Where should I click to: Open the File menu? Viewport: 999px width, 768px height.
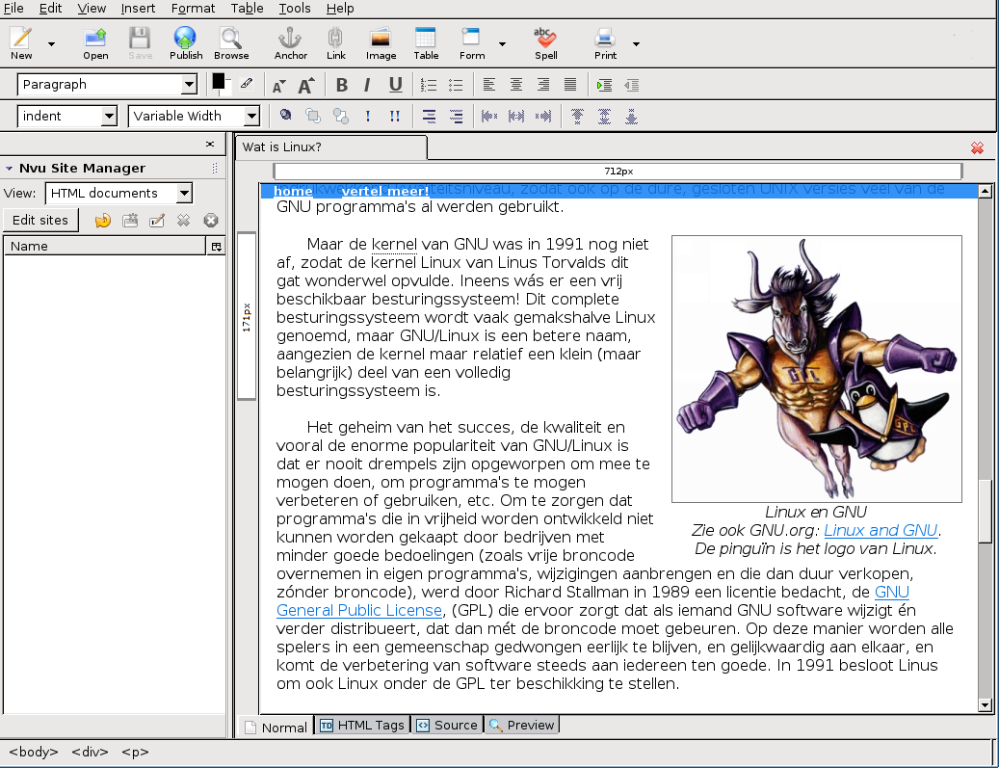[x=13, y=8]
